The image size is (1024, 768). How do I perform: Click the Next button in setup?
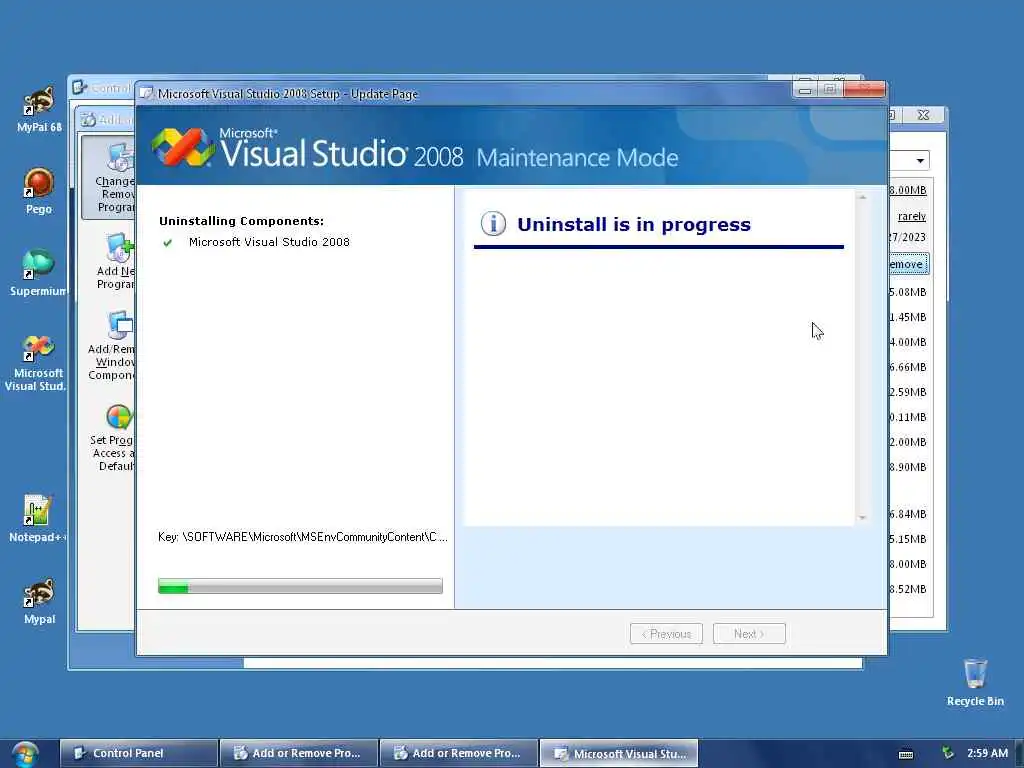pos(749,633)
